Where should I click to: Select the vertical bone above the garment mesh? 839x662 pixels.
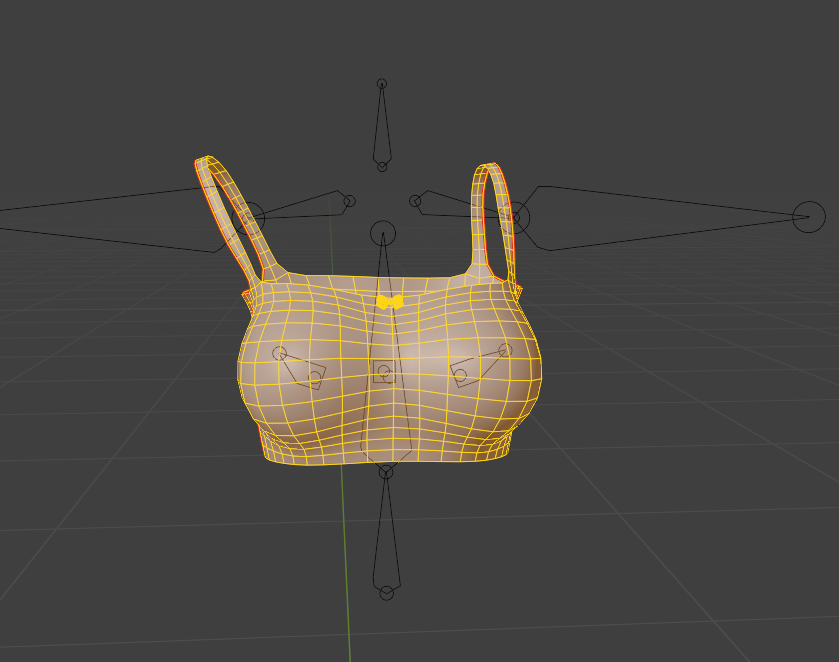(382, 125)
